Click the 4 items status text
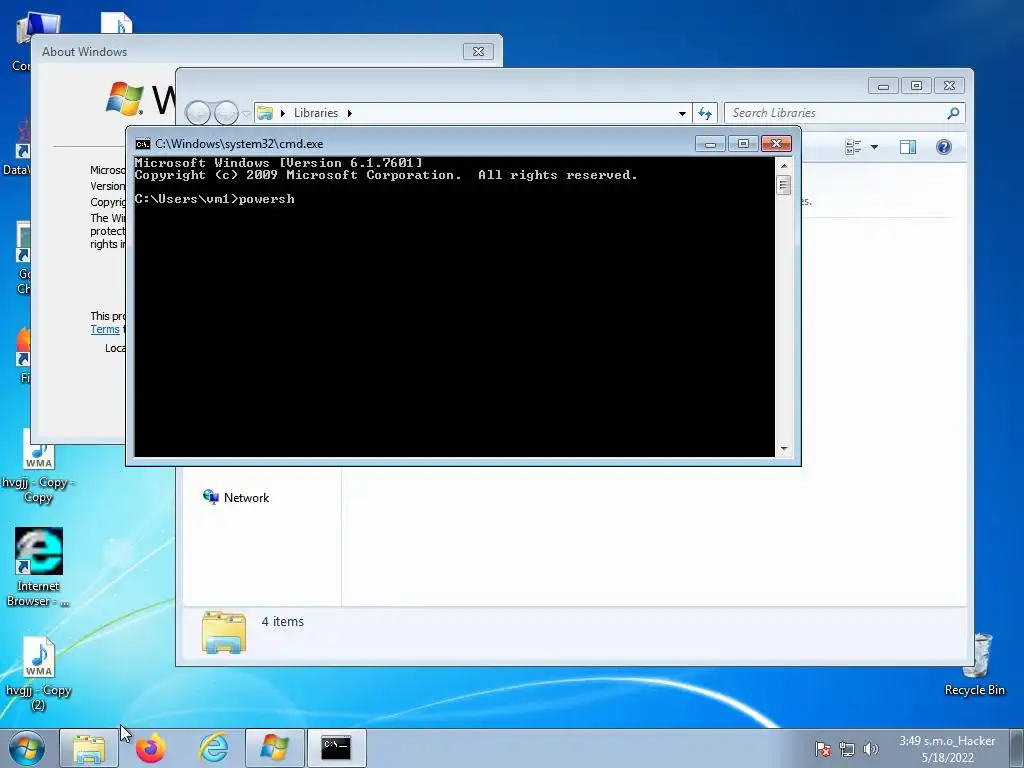The height and width of the screenshot is (768, 1024). [x=283, y=622]
